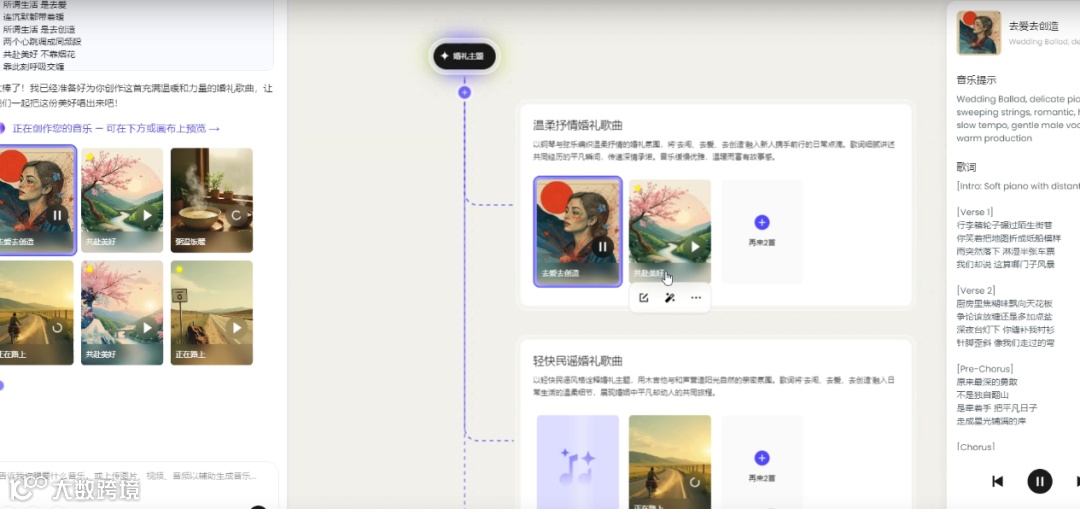The width and height of the screenshot is (1080, 509).
Task: Open the three-dots menu below 共赴美好 cover
Action: click(696, 298)
